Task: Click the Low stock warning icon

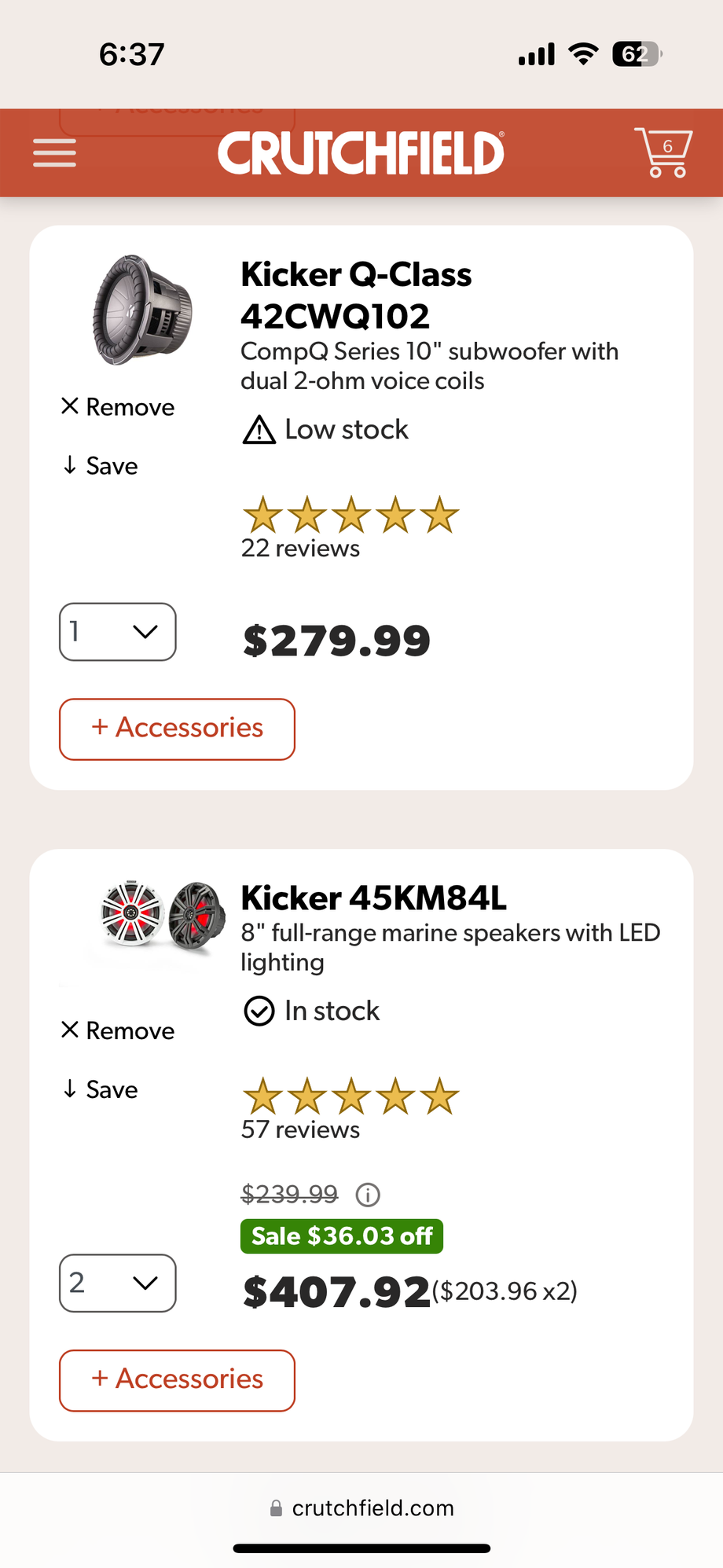Action: (x=259, y=430)
